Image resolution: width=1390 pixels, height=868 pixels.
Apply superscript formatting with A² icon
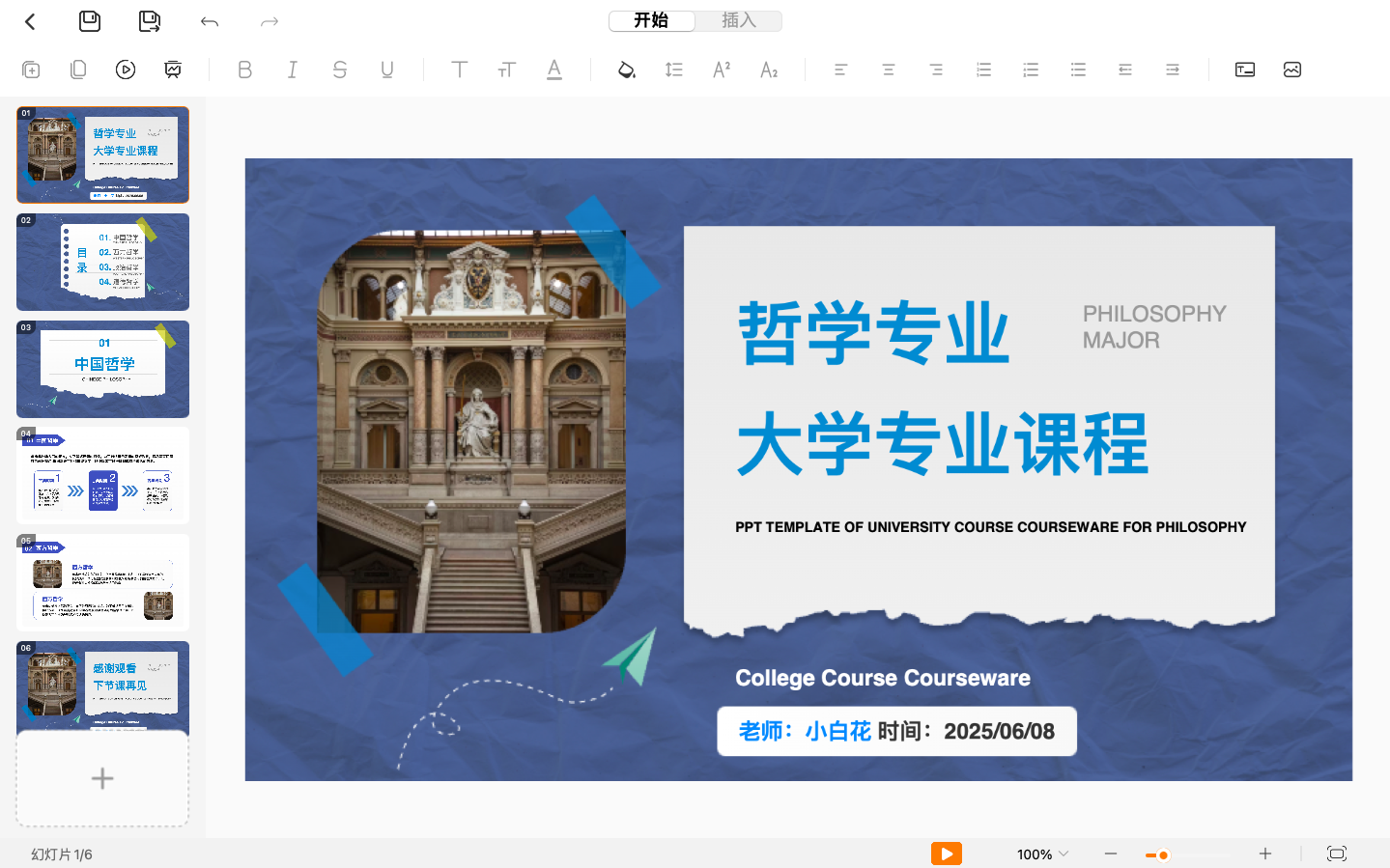coord(720,69)
